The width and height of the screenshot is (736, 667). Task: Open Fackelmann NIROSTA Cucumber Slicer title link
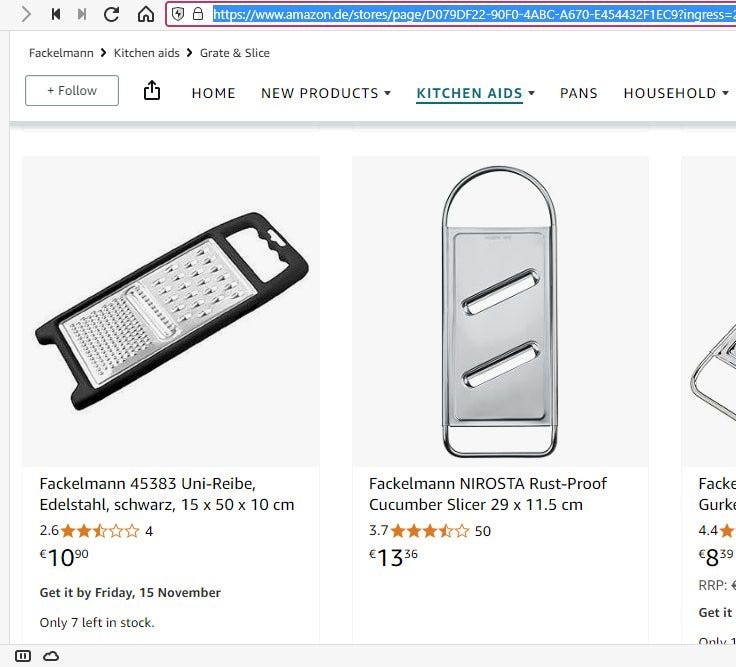coord(488,494)
